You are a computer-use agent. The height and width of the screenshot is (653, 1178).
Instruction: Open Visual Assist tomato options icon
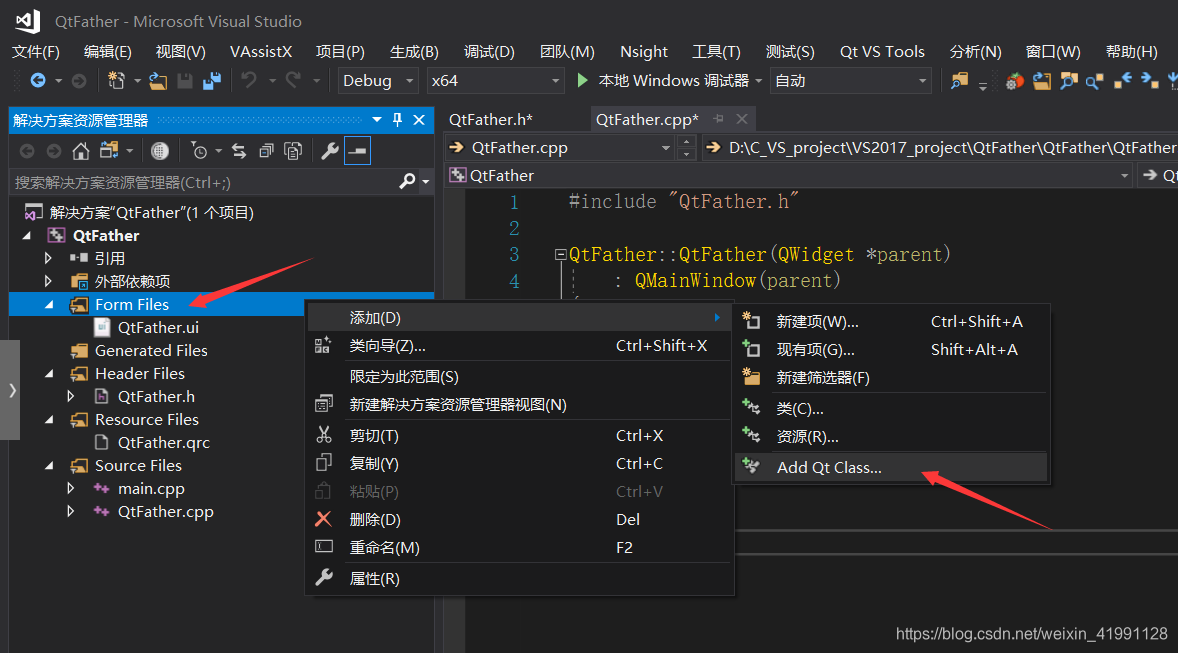(1014, 81)
